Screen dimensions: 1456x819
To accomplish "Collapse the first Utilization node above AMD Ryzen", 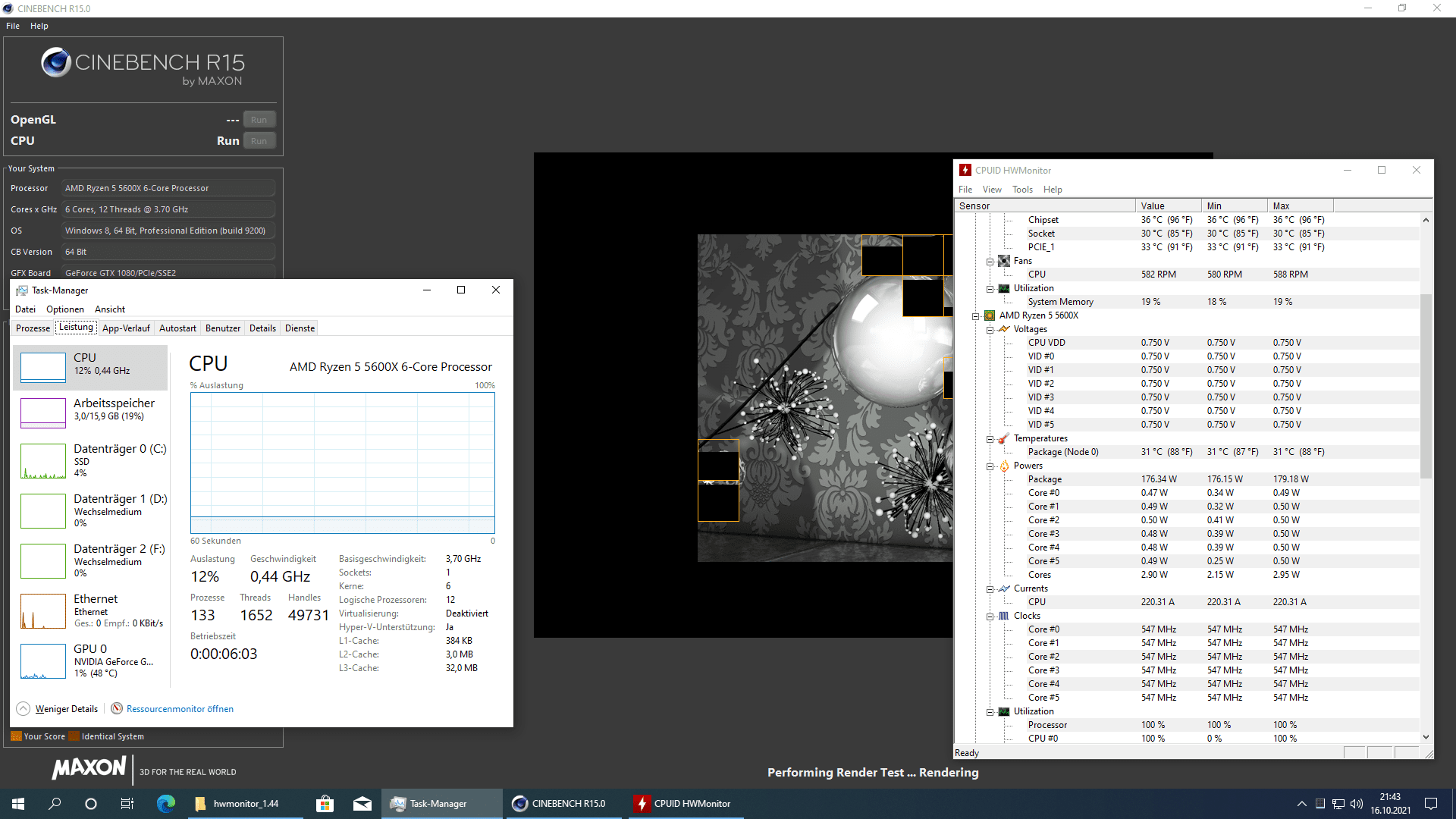I will (x=990, y=289).
